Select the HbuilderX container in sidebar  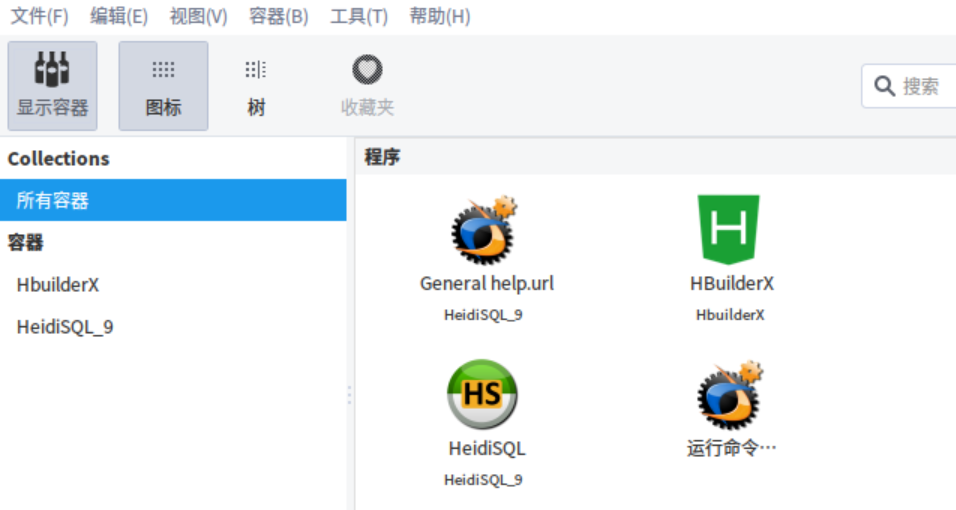pyautogui.click(x=173, y=285)
